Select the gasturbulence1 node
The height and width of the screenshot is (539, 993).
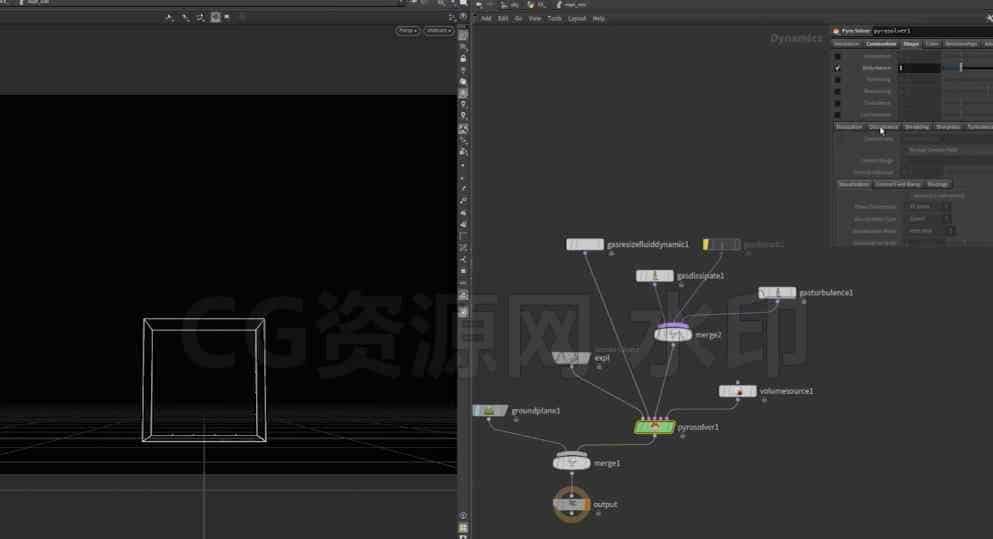[x=777, y=293]
